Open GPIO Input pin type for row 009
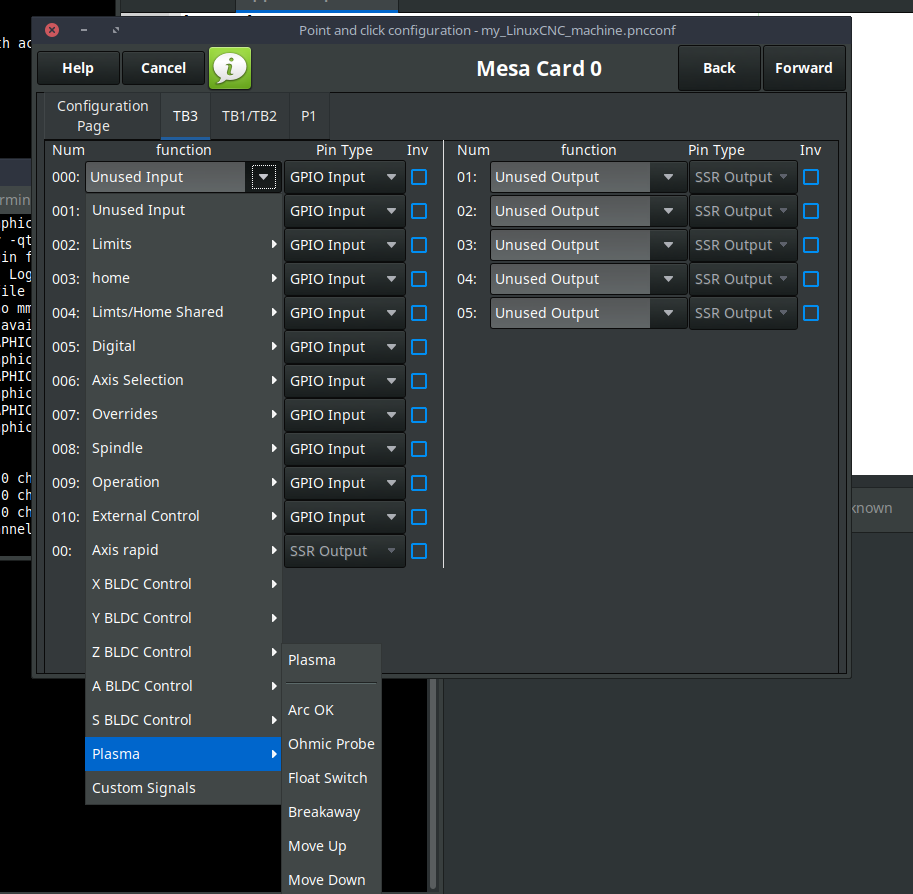The height and width of the screenshot is (894, 913). (x=344, y=483)
